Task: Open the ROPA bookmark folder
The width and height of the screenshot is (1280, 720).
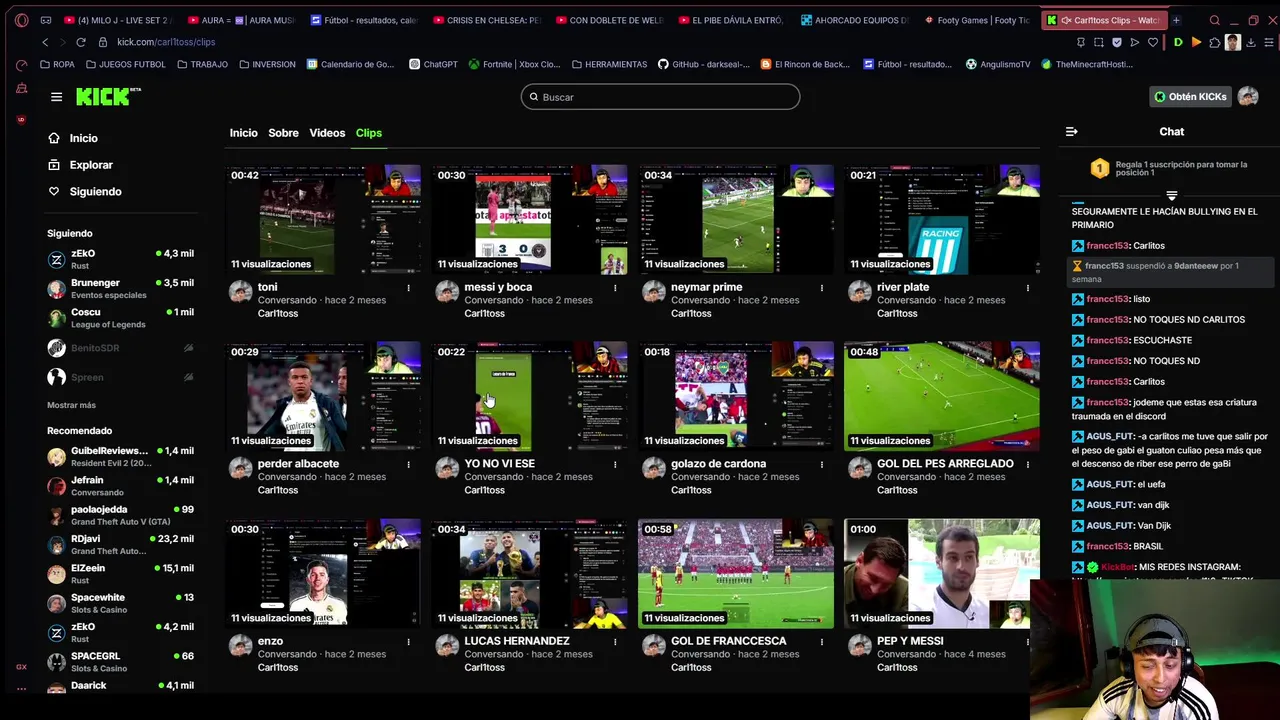Action: point(57,64)
